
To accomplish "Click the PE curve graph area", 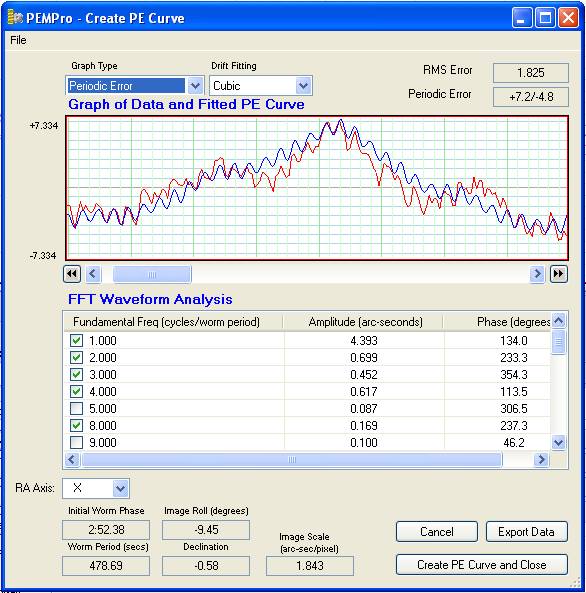I will pyautogui.click(x=317, y=188).
